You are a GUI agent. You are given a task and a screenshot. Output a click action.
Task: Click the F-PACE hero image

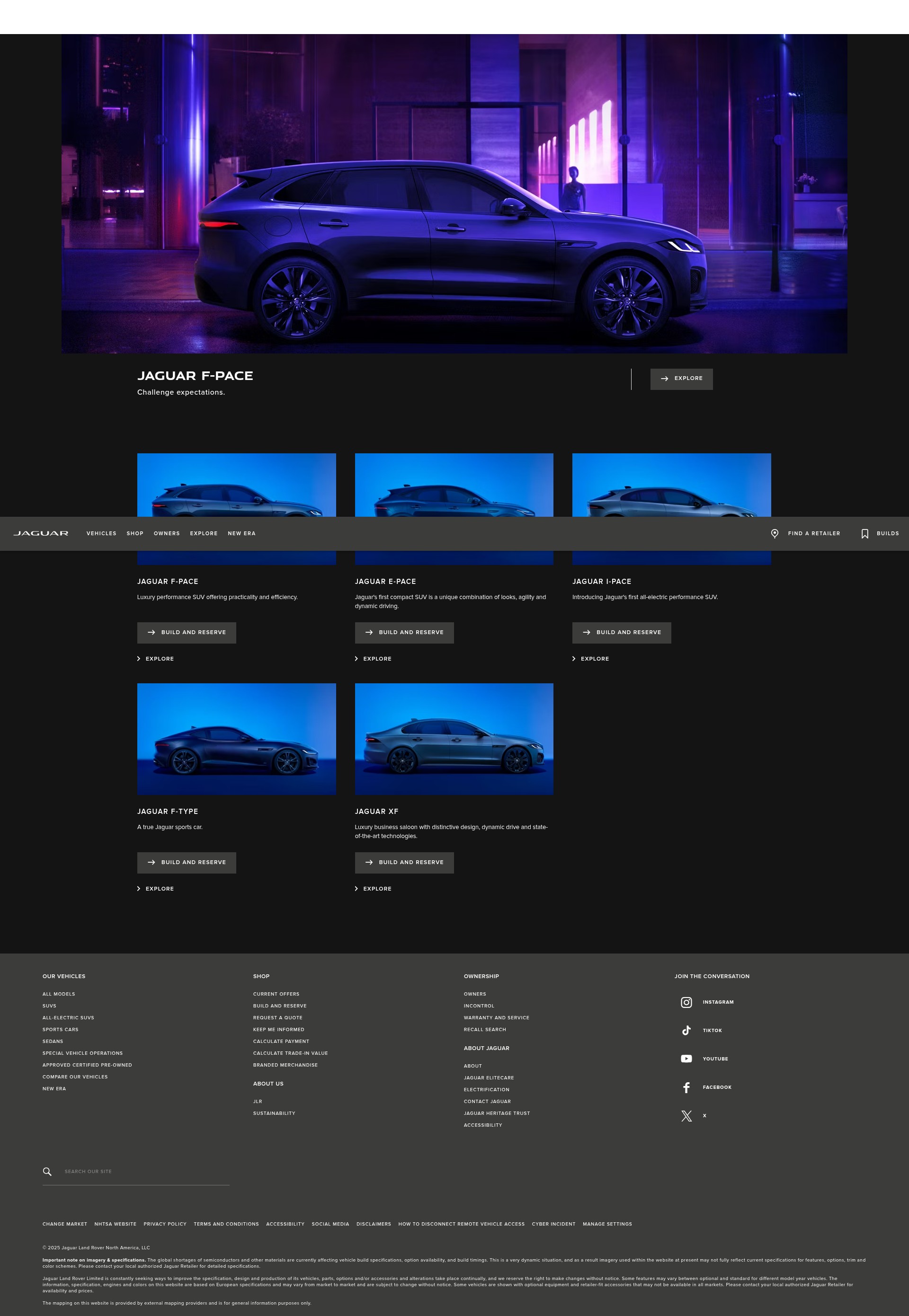[454, 194]
